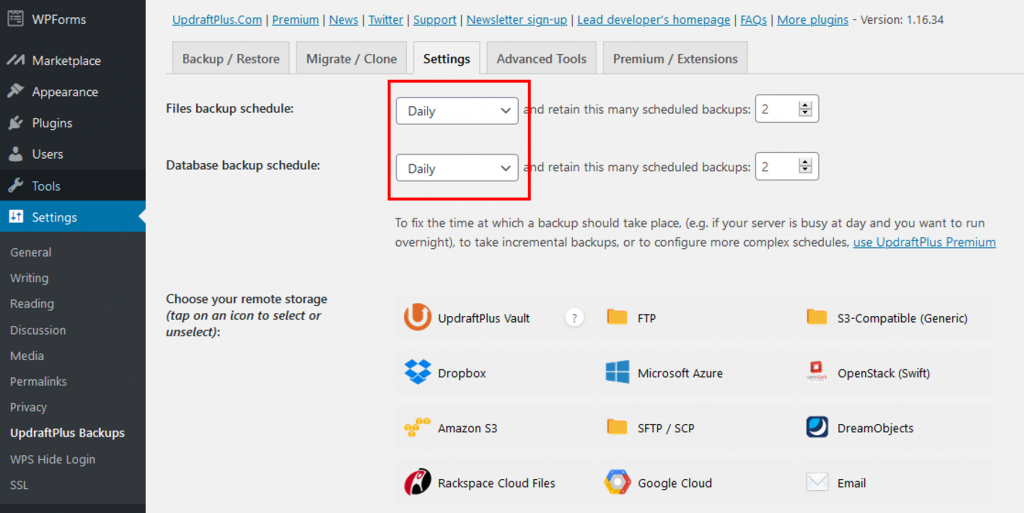Screen dimensions: 1024x513
Task: Choose the Email storage envelope icon
Action: coord(817,483)
